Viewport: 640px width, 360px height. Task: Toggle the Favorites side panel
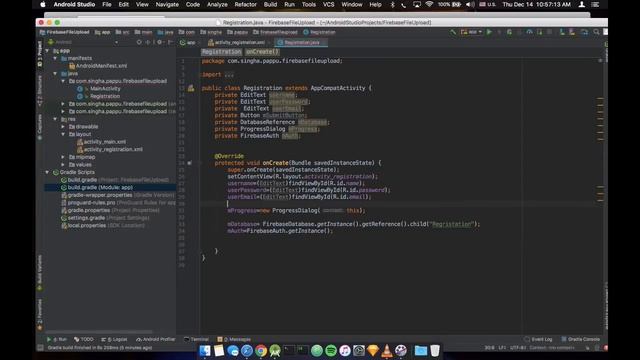40,314
